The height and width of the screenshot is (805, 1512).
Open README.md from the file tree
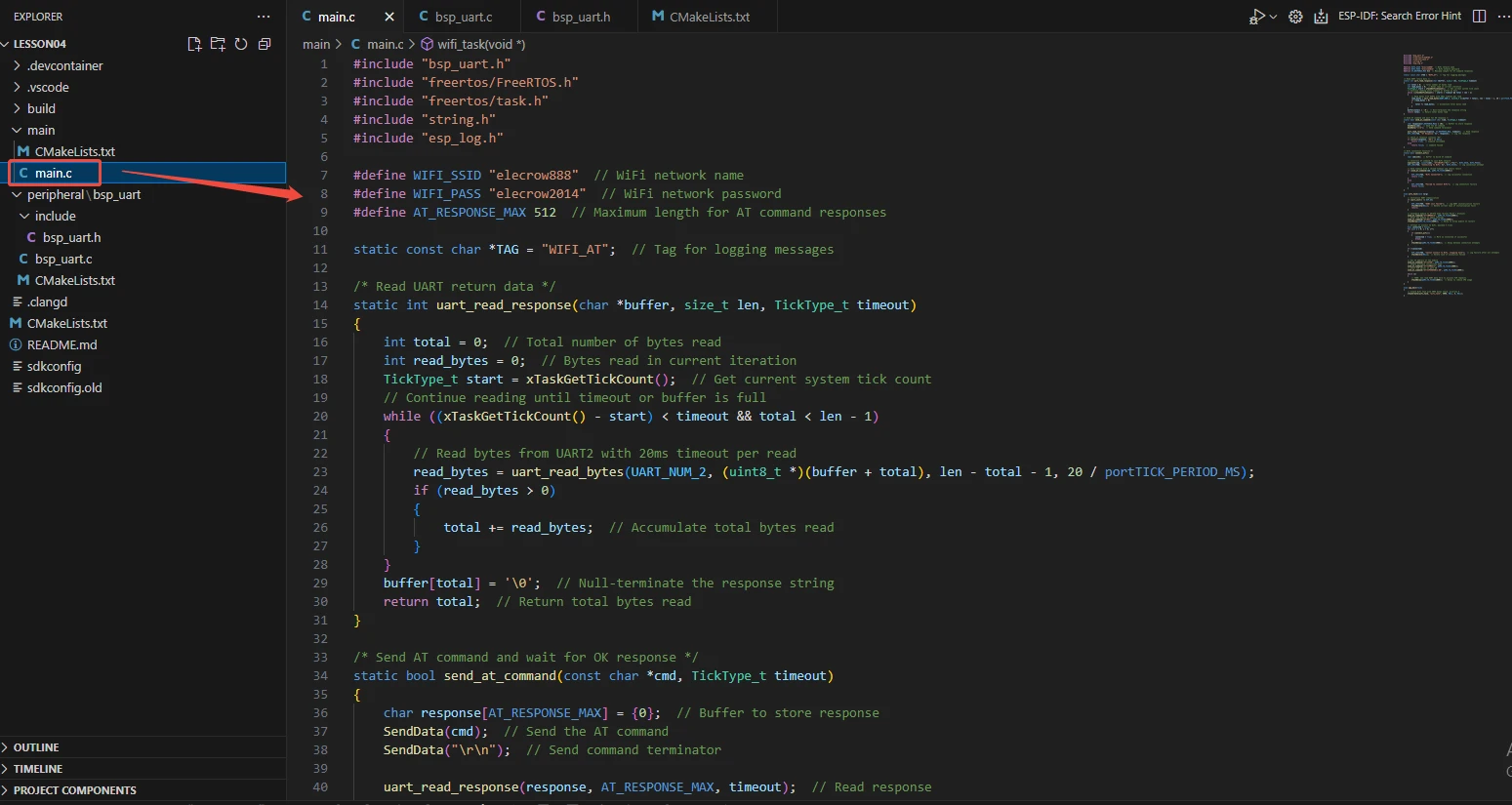pos(61,344)
